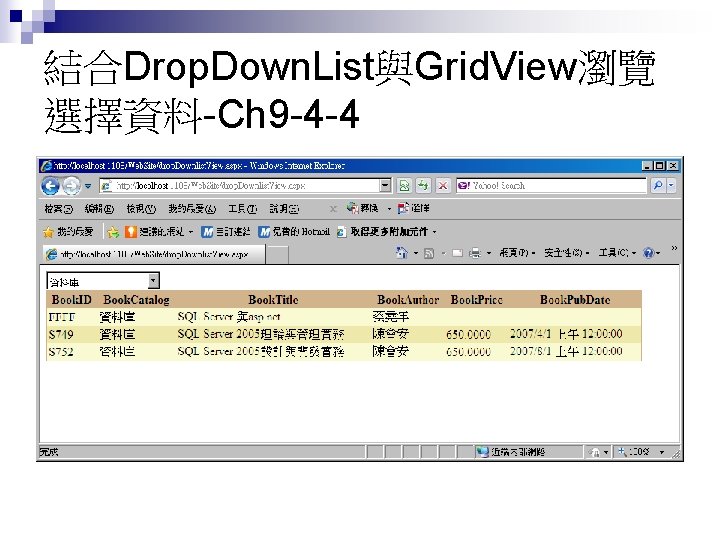The image size is (720, 540).
Task: Click the read mail envelope icon
Action: click(x=457, y=253)
